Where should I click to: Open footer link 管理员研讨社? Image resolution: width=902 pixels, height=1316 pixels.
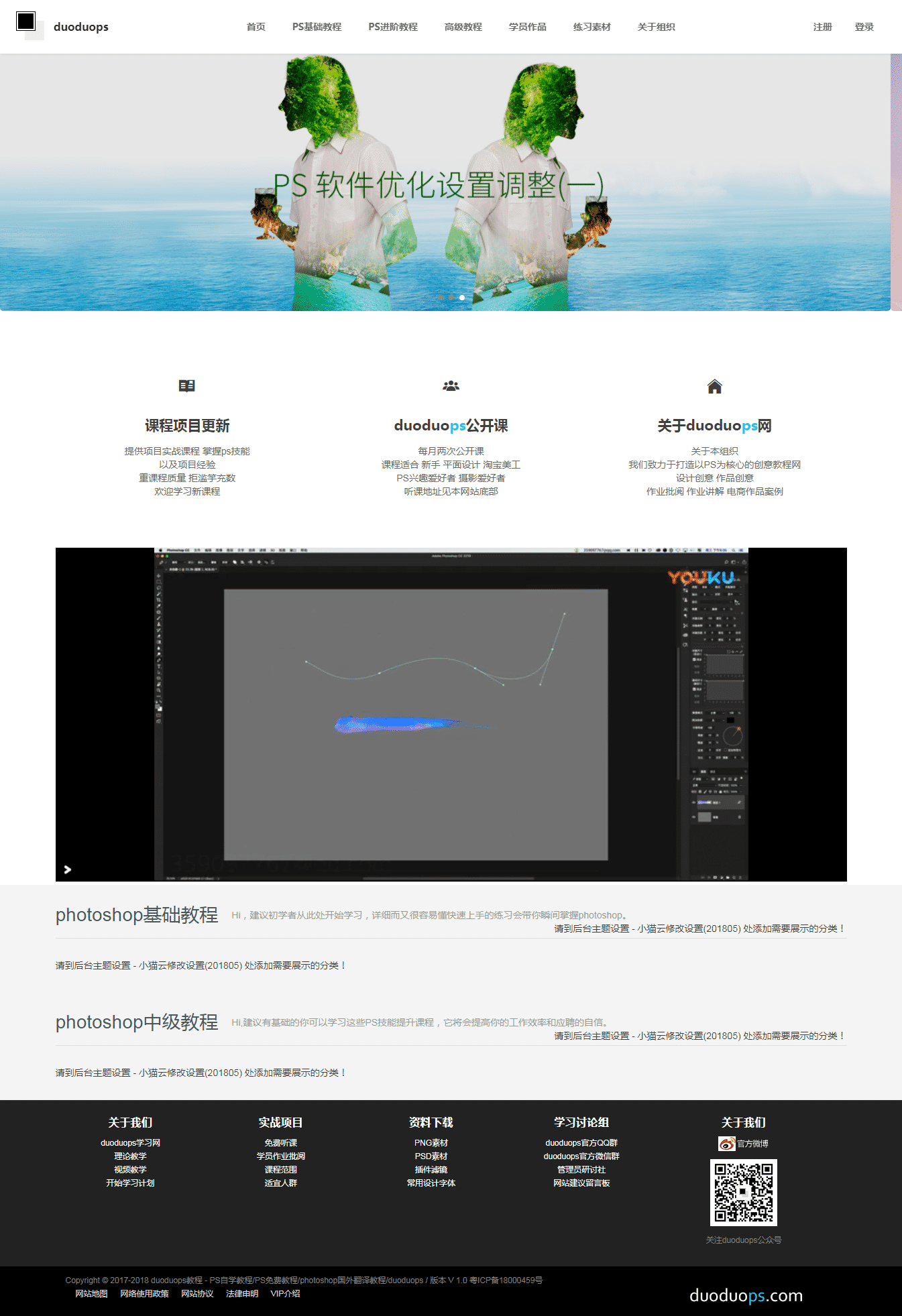[581, 1170]
